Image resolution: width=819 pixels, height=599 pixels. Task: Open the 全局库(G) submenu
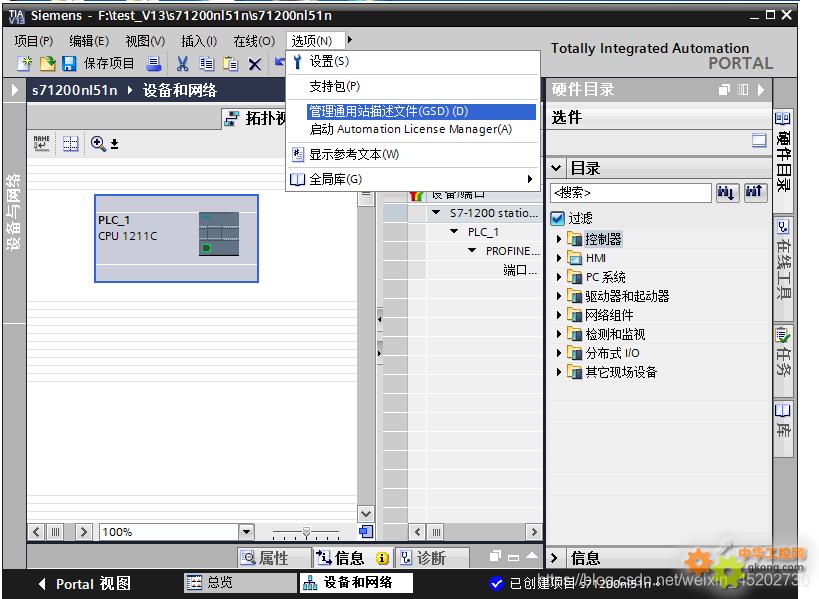(x=413, y=179)
